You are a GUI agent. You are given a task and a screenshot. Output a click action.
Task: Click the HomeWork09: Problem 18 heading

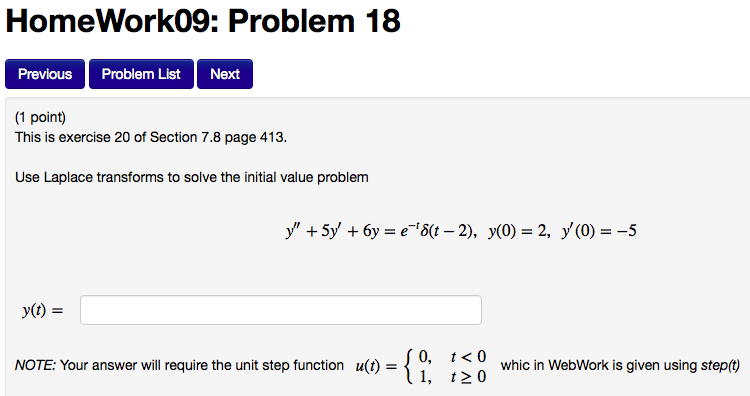[x=203, y=22]
